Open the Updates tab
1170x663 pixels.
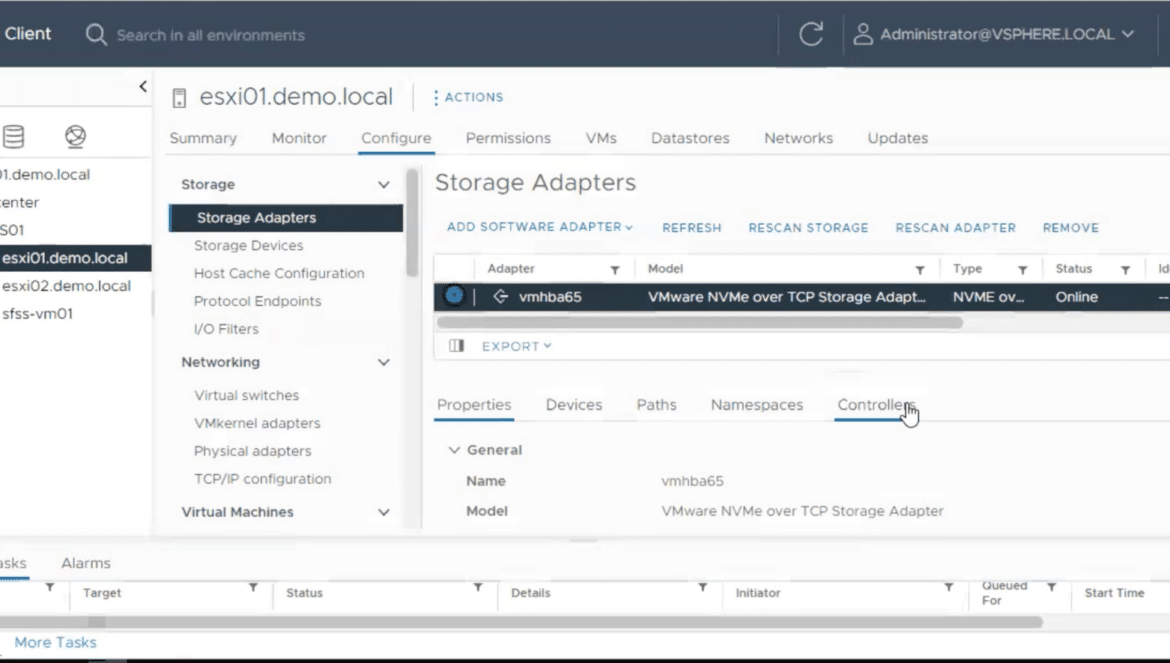(898, 138)
